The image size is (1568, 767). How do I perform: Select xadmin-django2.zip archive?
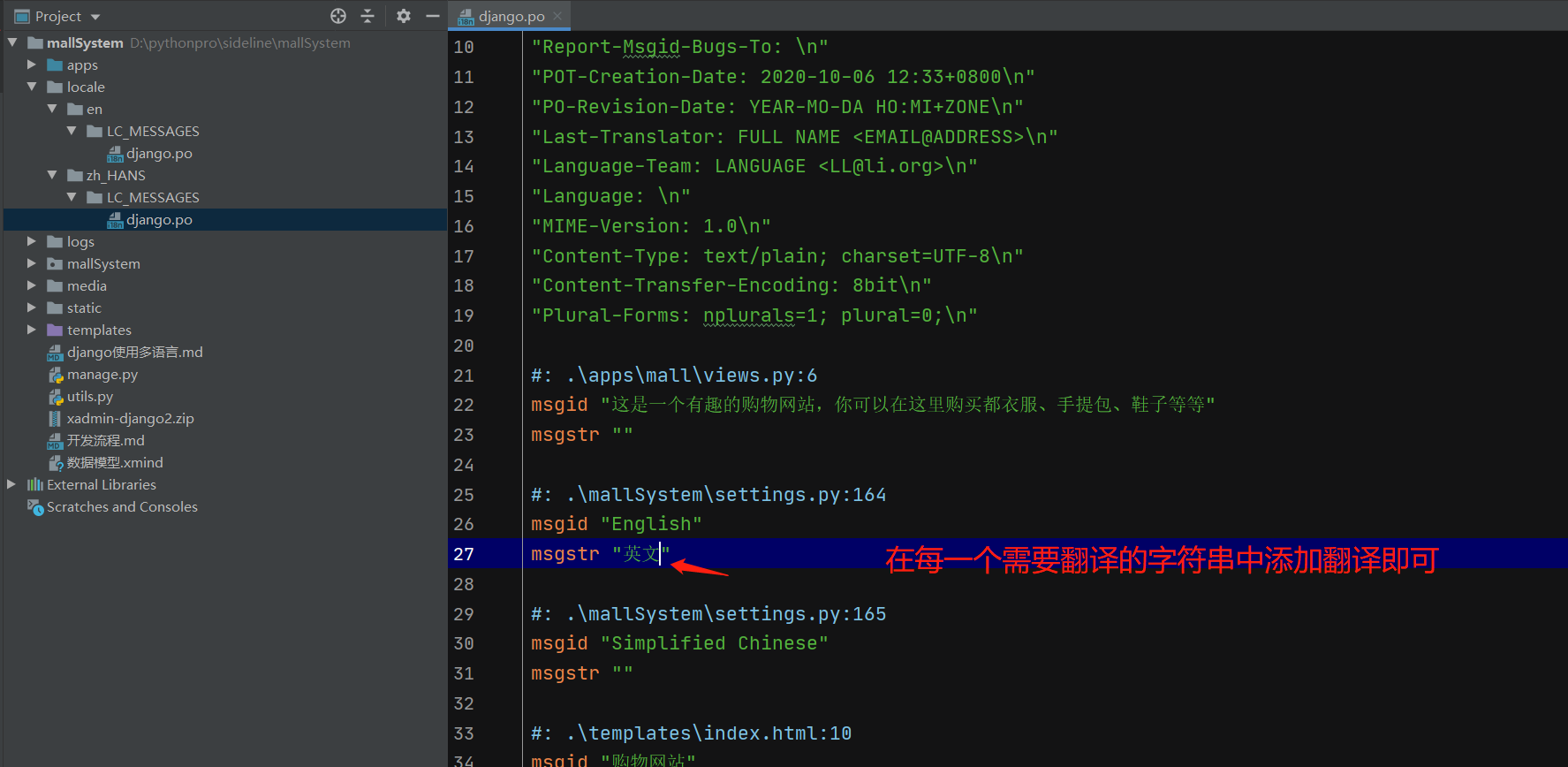point(131,418)
